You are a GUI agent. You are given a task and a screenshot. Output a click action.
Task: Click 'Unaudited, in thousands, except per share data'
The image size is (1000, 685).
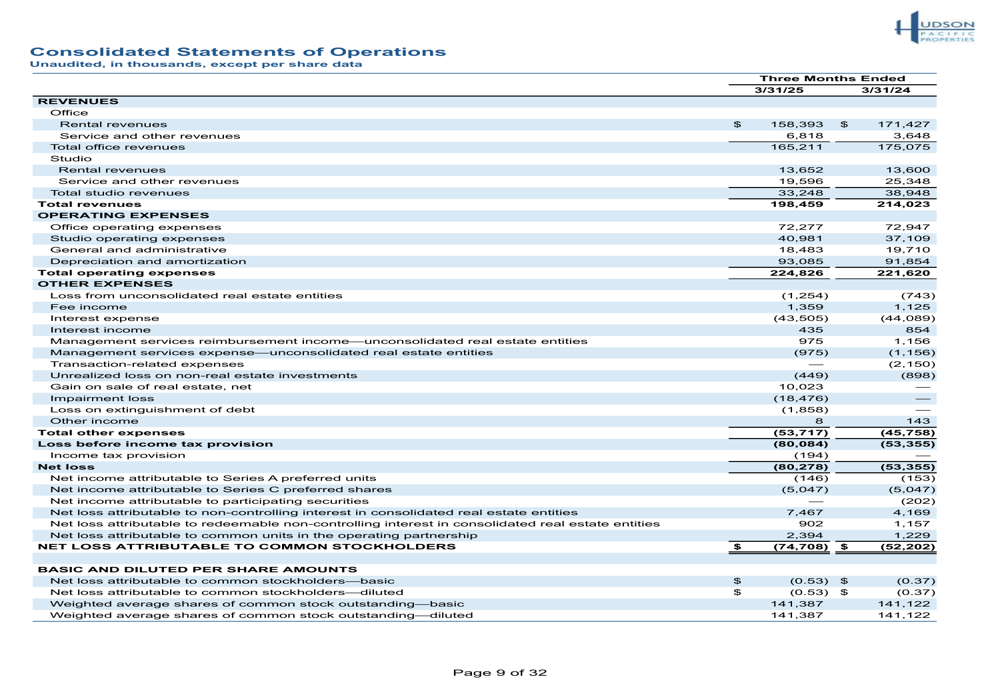[x=196, y=64]
